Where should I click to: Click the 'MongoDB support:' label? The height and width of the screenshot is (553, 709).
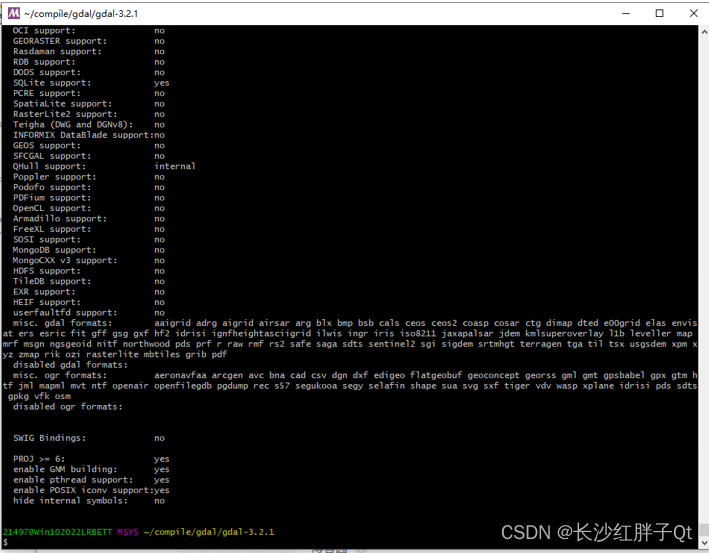pos(54,250)
